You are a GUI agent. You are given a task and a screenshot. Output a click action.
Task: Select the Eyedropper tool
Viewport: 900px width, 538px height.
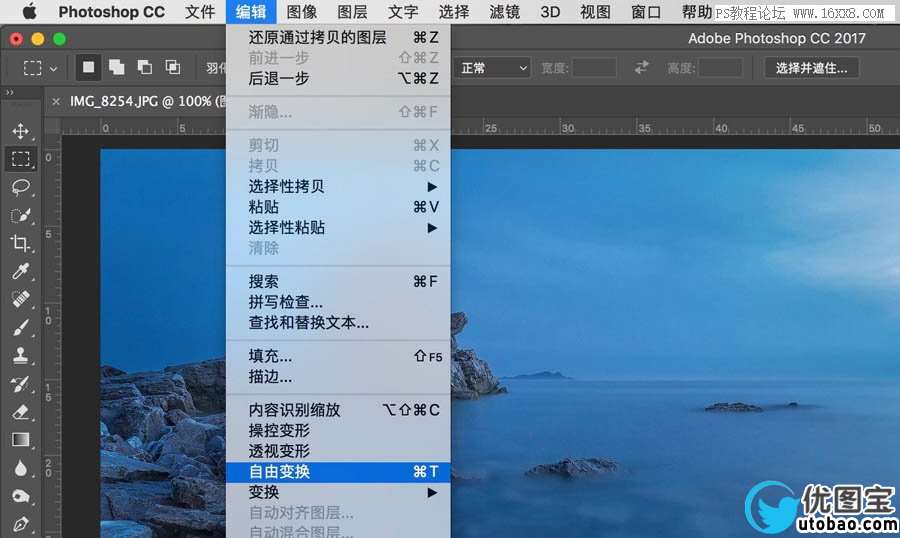point(21,271)
